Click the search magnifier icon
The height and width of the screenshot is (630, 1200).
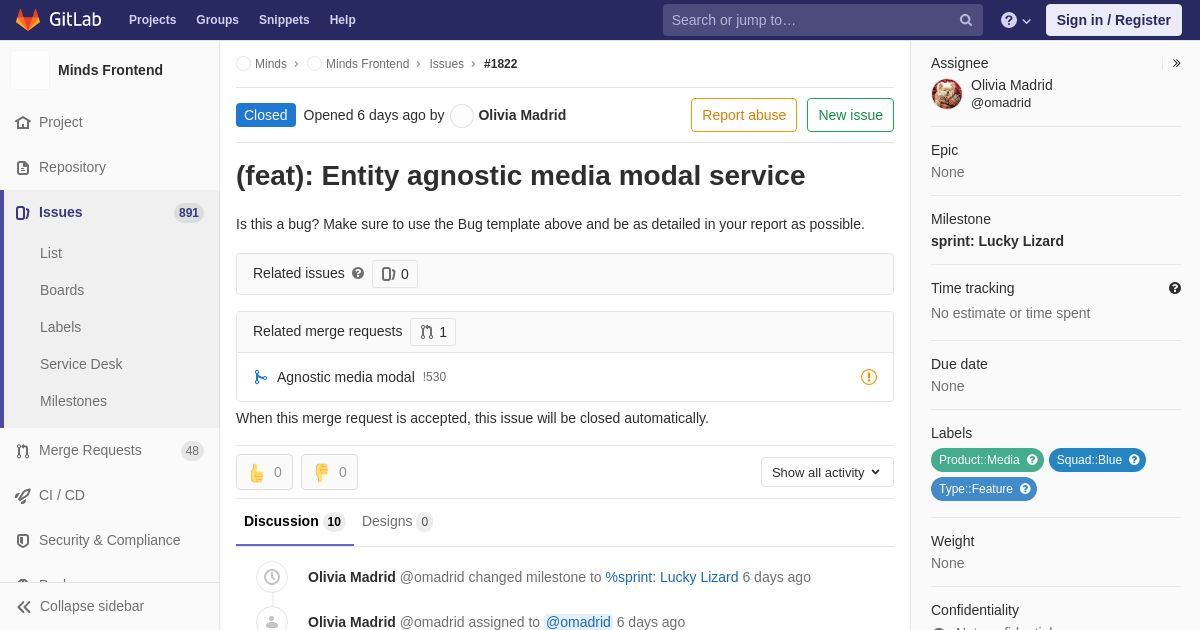(966, 20)
